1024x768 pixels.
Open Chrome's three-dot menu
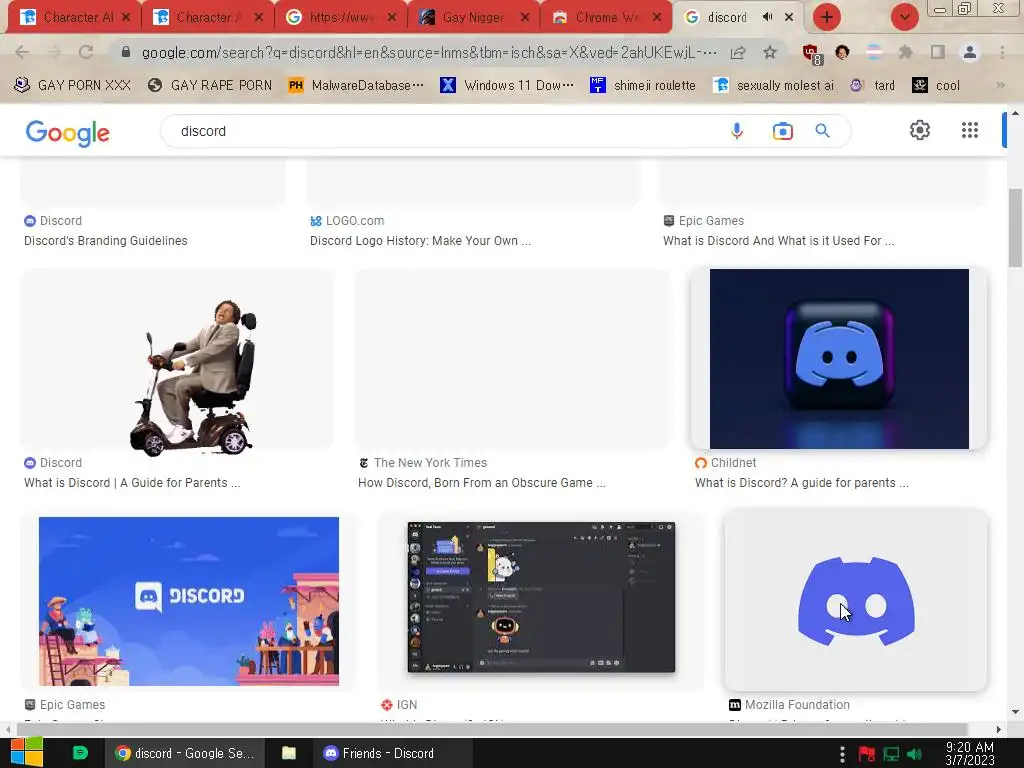(1002, 52)
